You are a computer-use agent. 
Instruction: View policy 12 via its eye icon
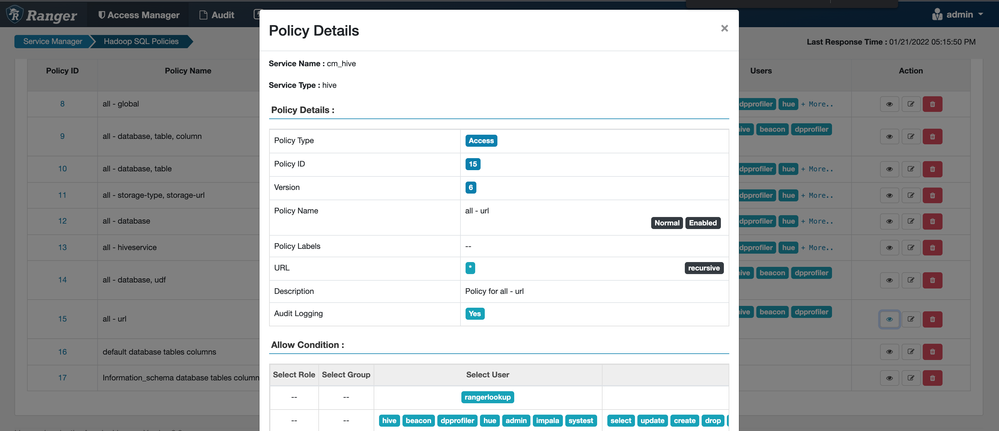pyautogui.click(x=889, y=221)
